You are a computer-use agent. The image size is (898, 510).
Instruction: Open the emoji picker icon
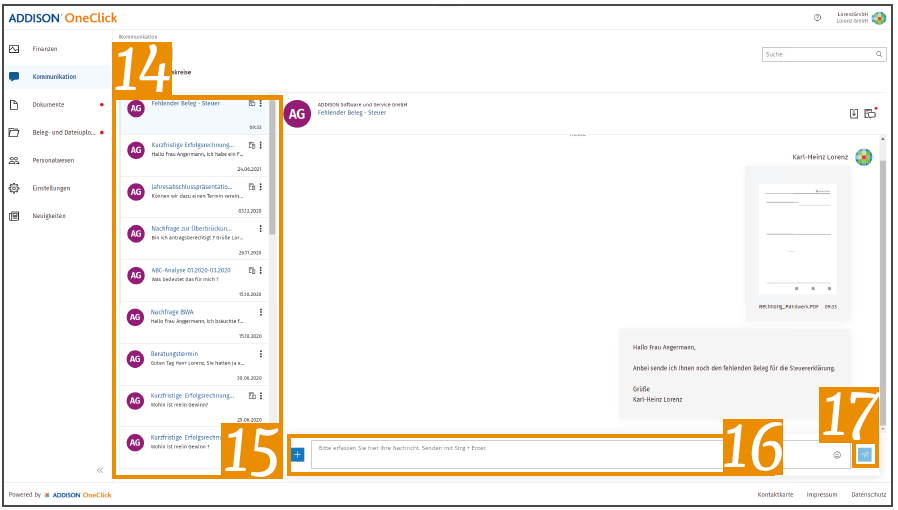pyautogui.click(x=837, y=456)
